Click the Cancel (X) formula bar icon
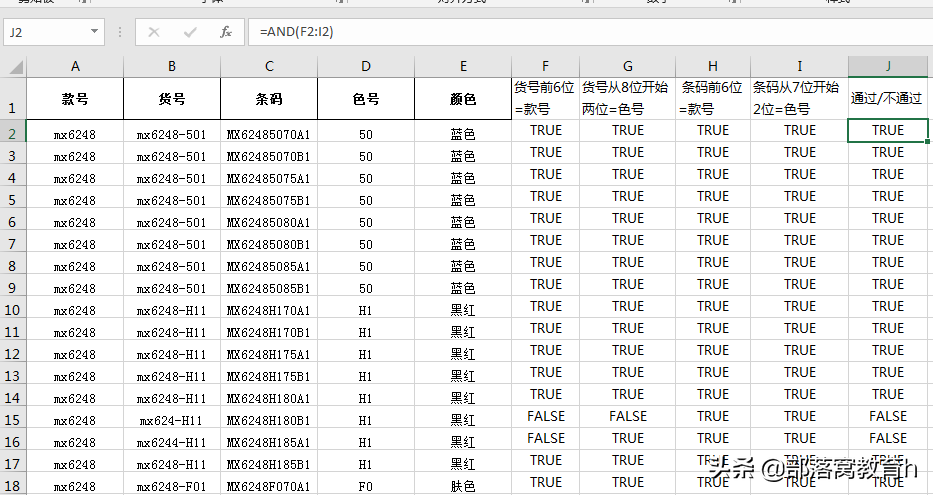Image resolution: width=933 pixels, height=495 pixels. (154, 32)
